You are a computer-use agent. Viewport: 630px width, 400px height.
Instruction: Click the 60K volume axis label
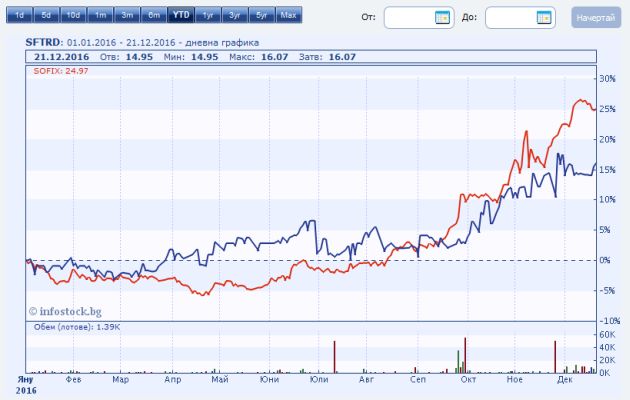coord(607,335)
